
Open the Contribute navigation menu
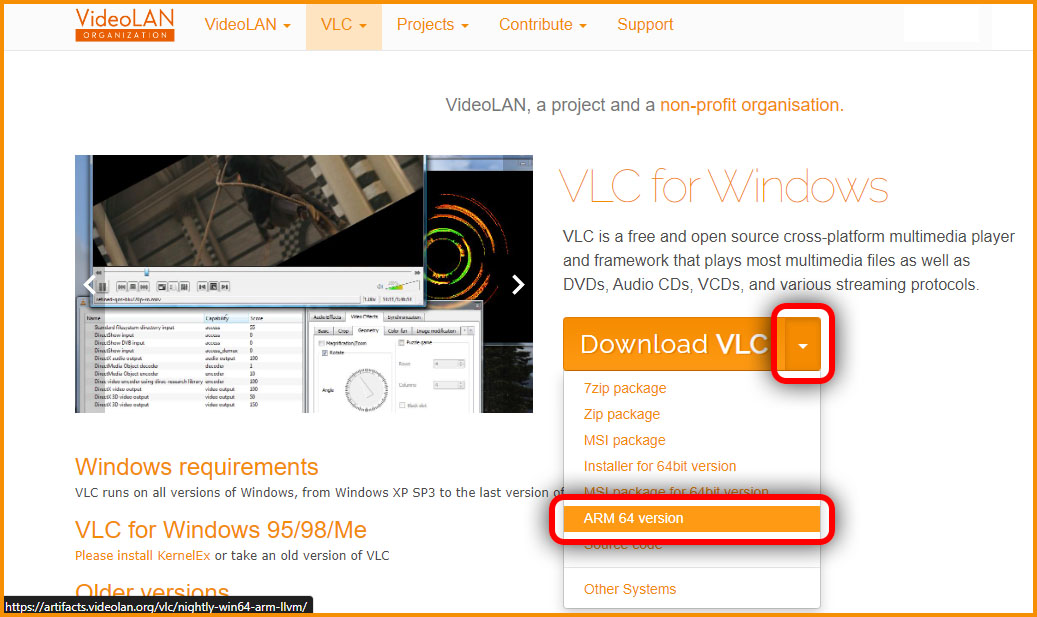pos(542,25)
